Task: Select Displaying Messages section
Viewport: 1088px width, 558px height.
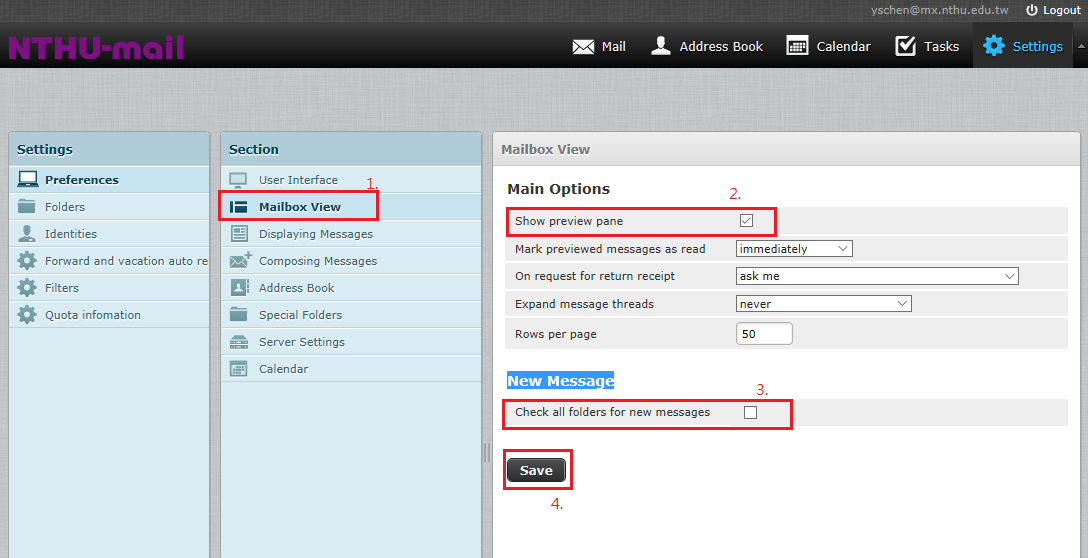Action: [x=315, y=234]
